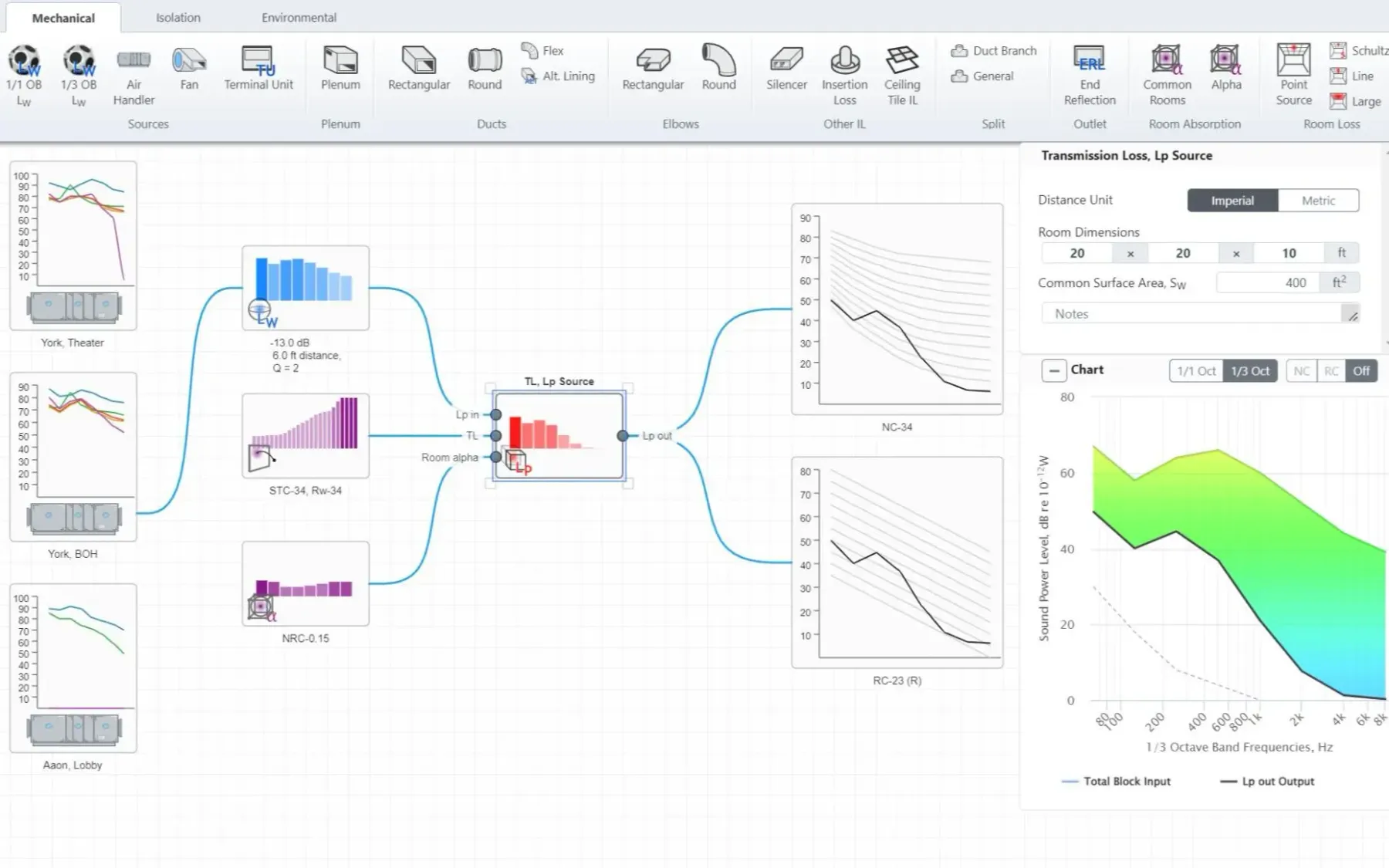Click the Lp out output port

[x=623, y=436]
